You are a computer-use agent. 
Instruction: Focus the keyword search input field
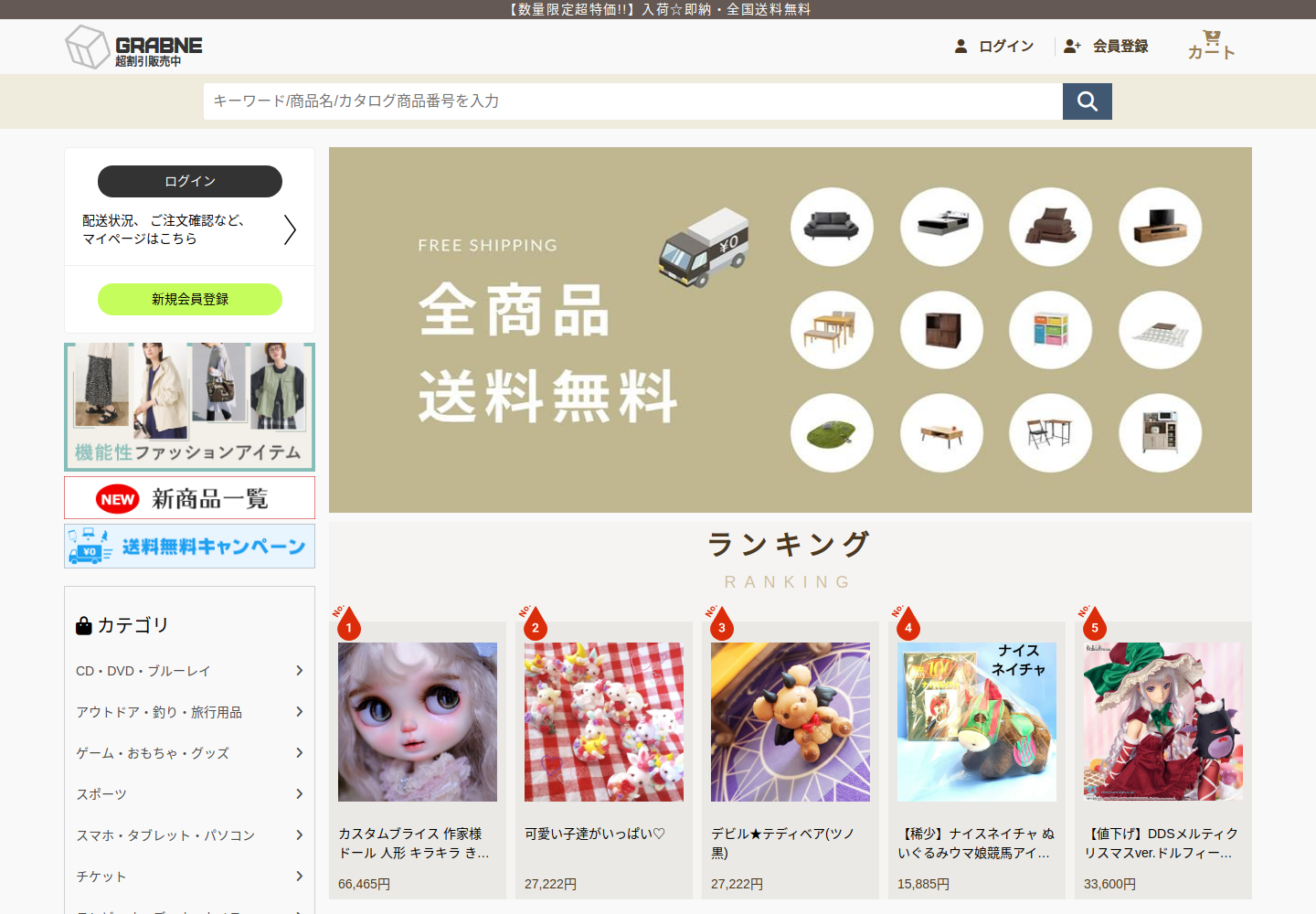pyautogui.click(x=633, y=101)
